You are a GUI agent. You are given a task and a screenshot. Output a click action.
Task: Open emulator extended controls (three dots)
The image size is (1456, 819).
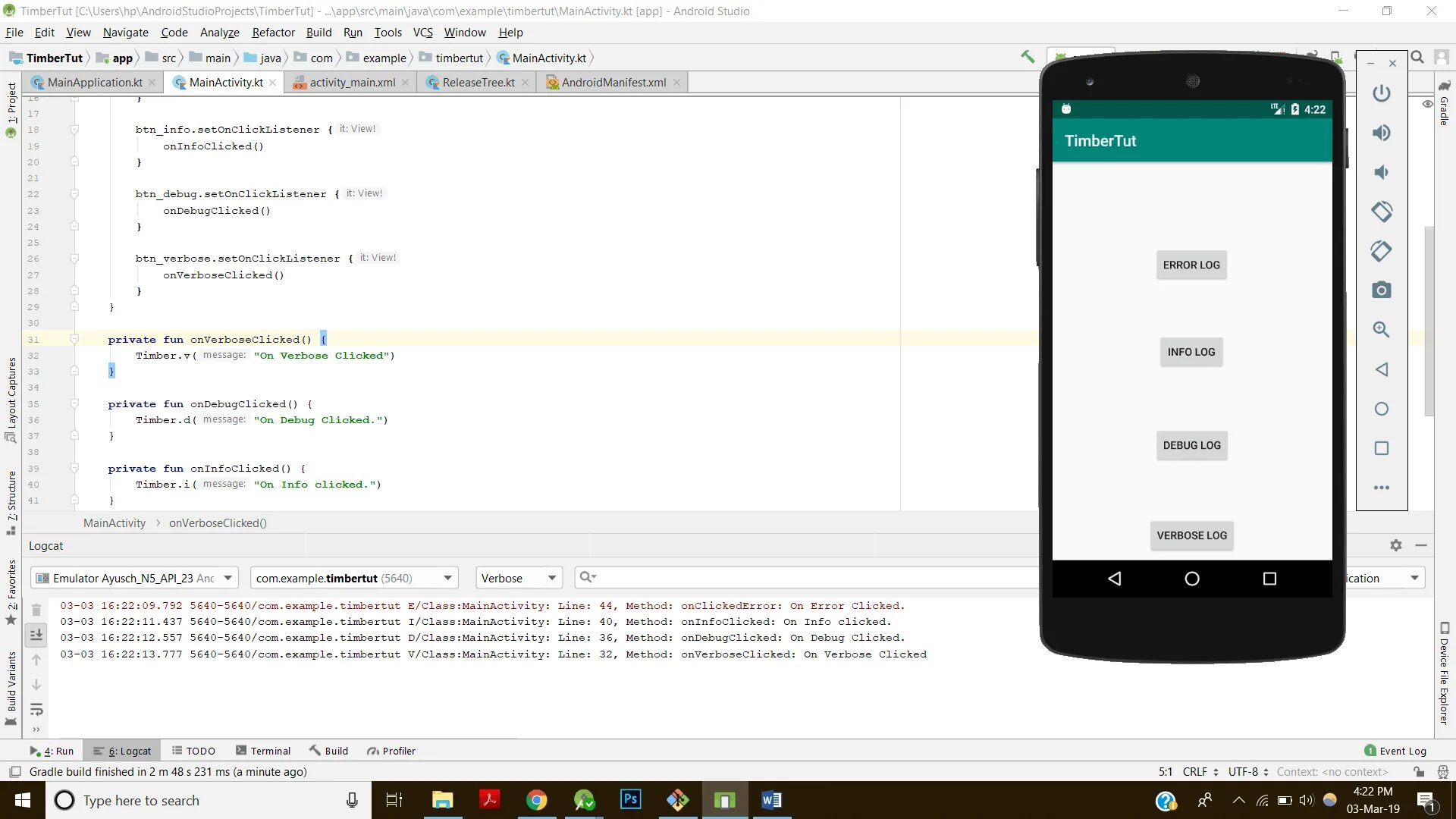point(1381,488)
